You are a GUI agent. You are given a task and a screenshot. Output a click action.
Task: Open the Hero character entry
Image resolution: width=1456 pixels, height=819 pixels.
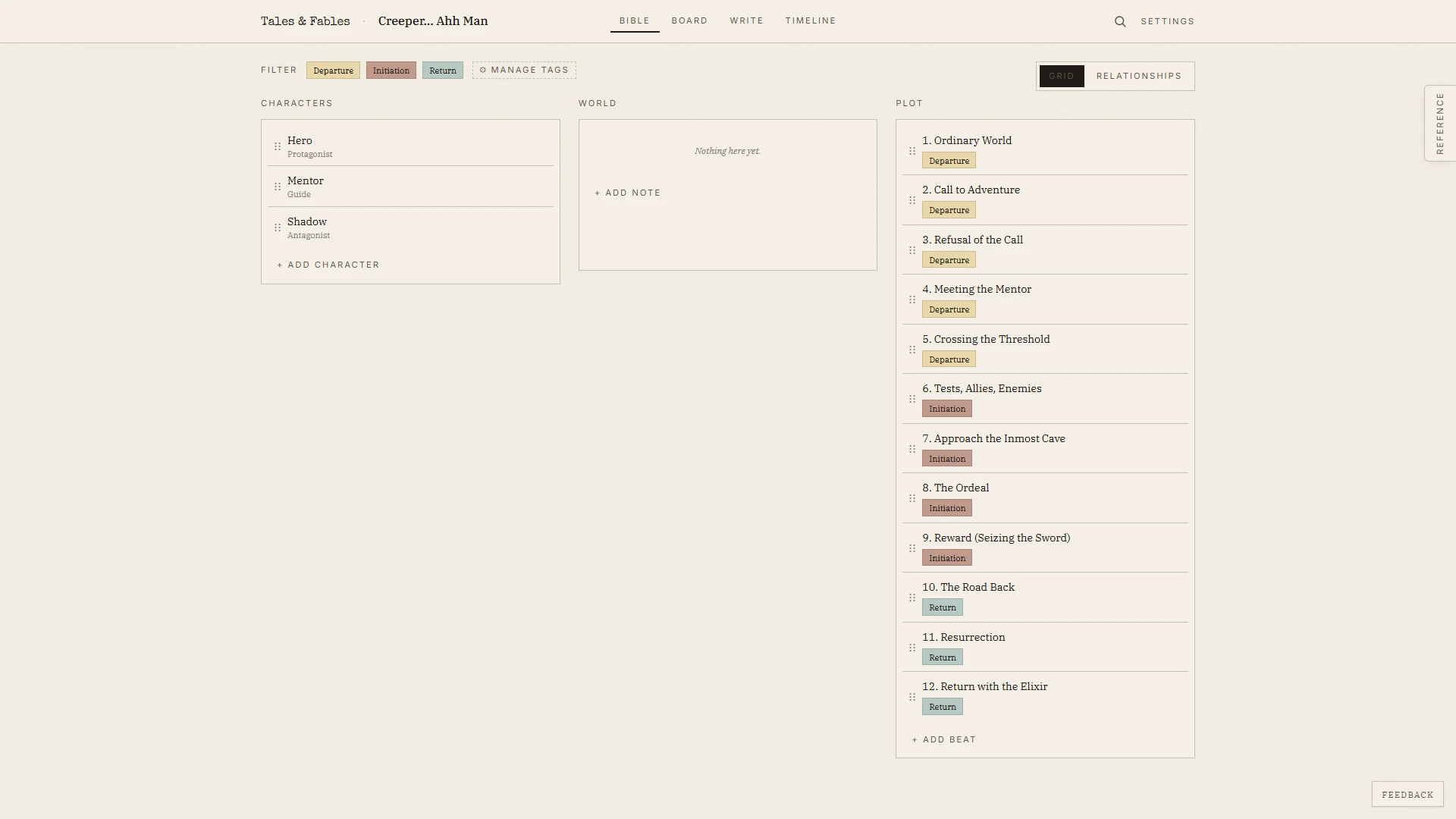click(x=410, y=146)
